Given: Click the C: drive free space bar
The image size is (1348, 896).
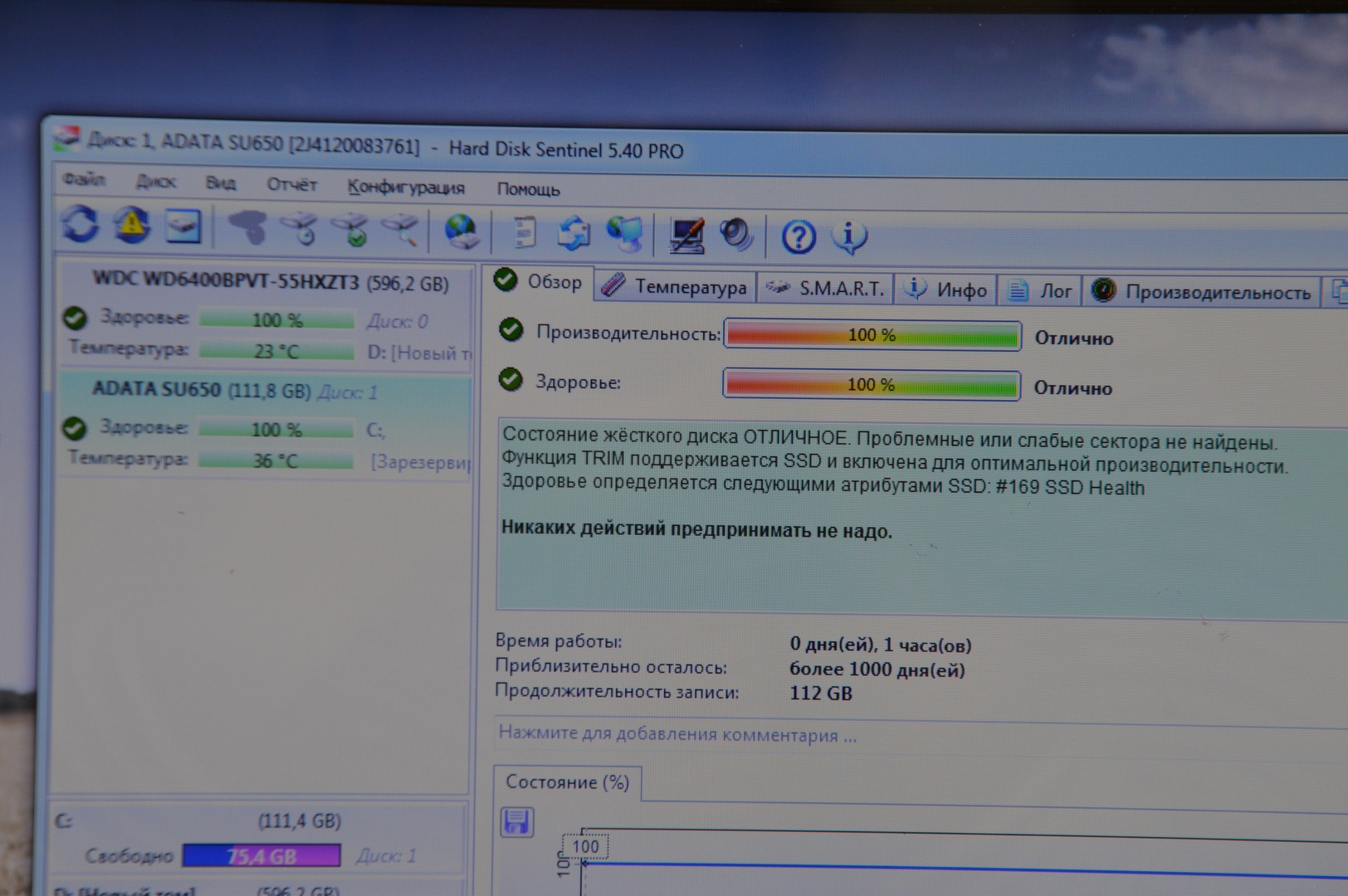Looking at the screenshot, I should [x=261, y=855].
